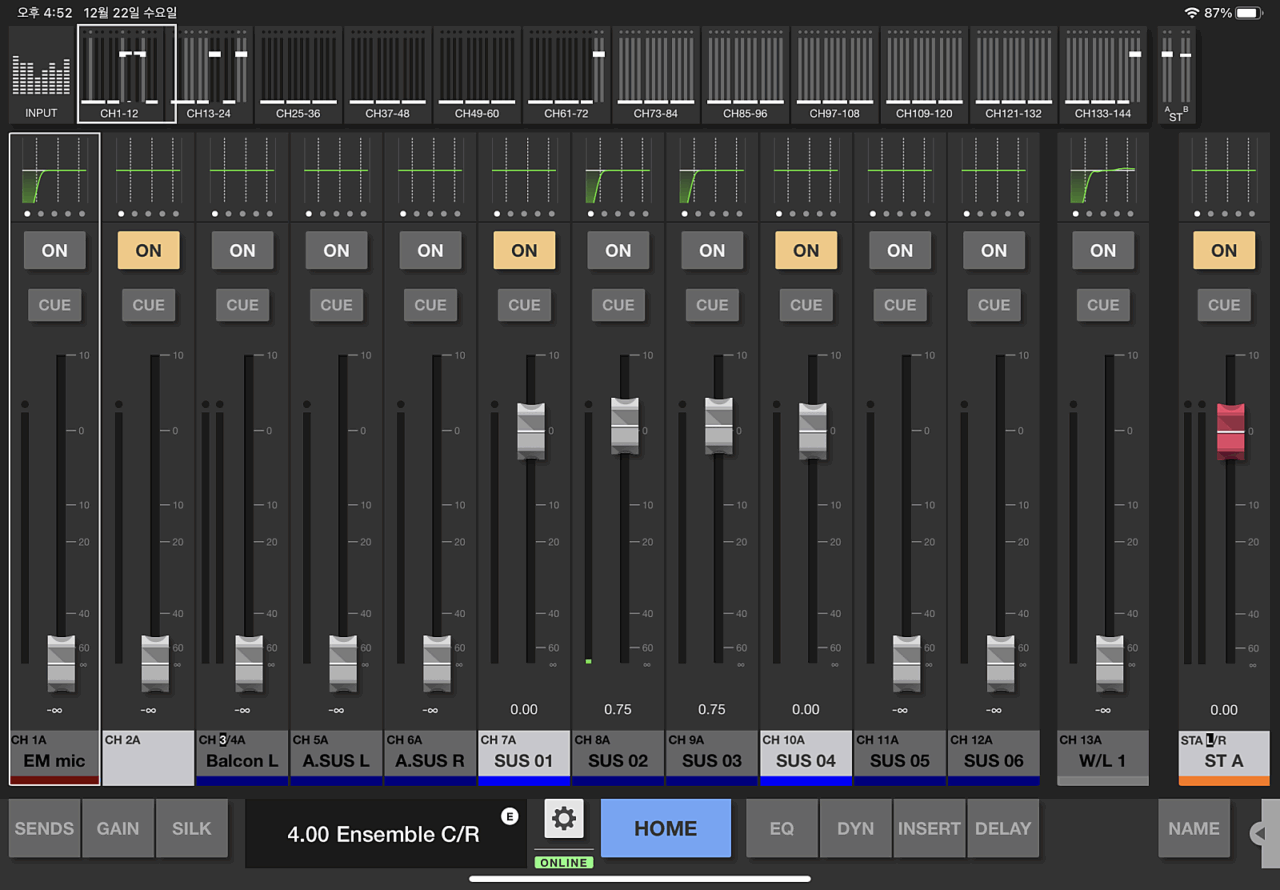Screen dimensions: 1280x890
Task: Select the blank CH 2A name label
Action: 149,759
